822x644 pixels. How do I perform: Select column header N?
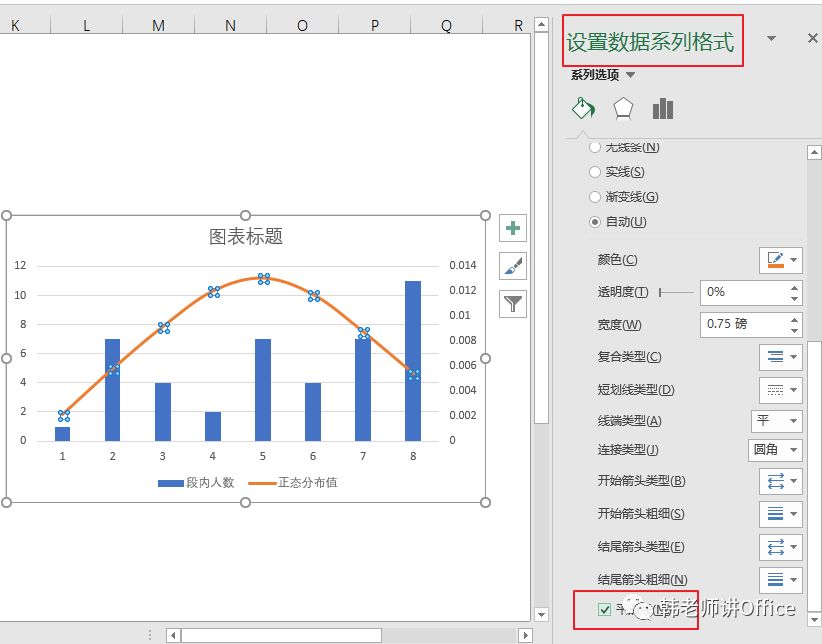pos(230,25)
